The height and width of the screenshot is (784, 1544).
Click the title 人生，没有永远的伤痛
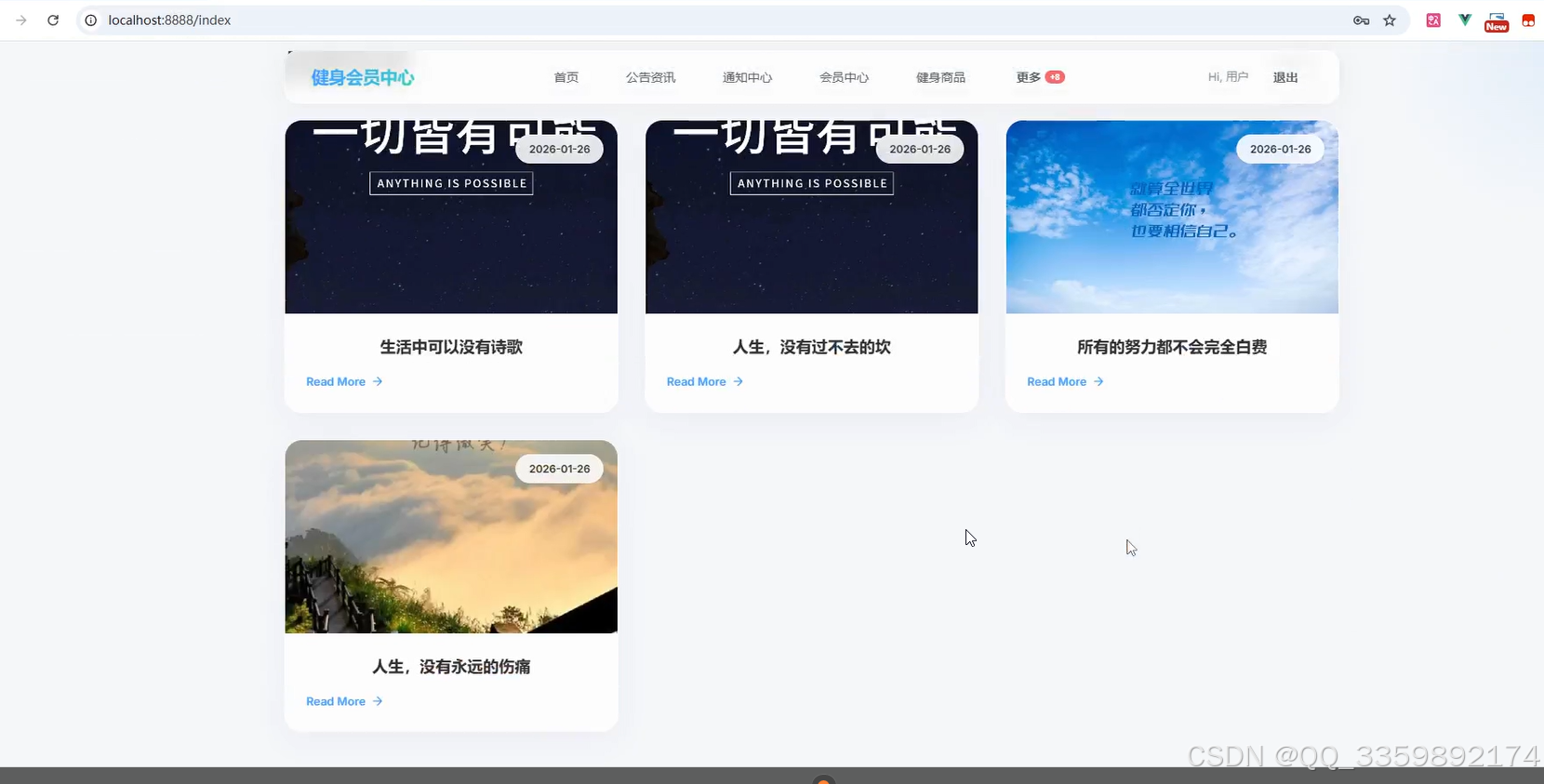click(x=451, y=667)
